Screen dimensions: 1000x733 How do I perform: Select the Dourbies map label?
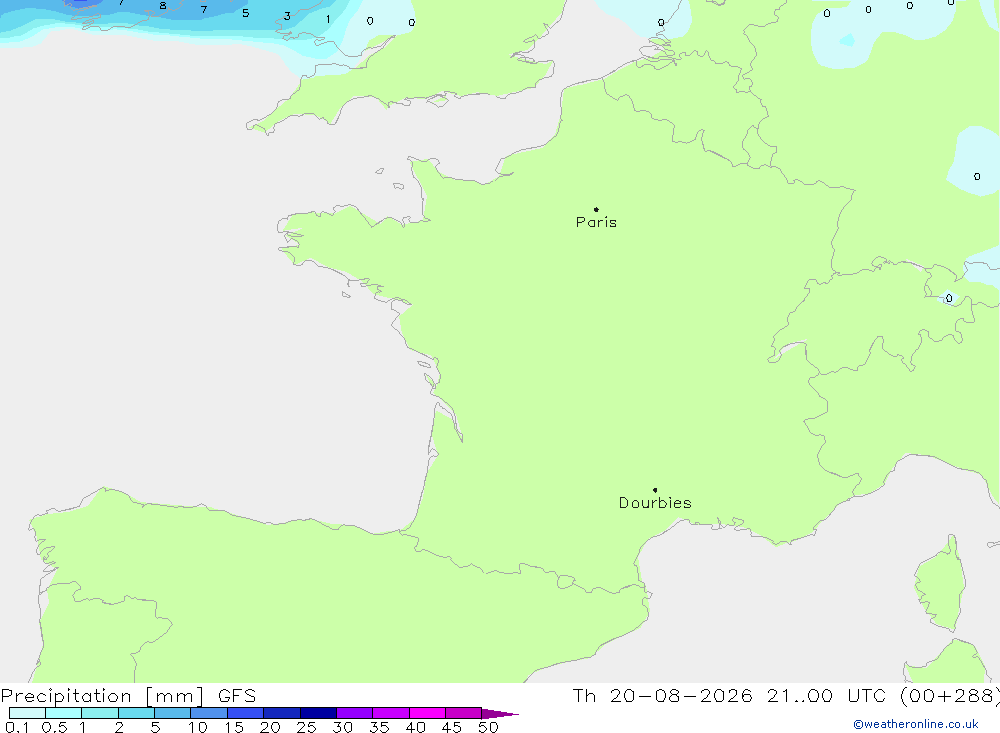[655, 503]
